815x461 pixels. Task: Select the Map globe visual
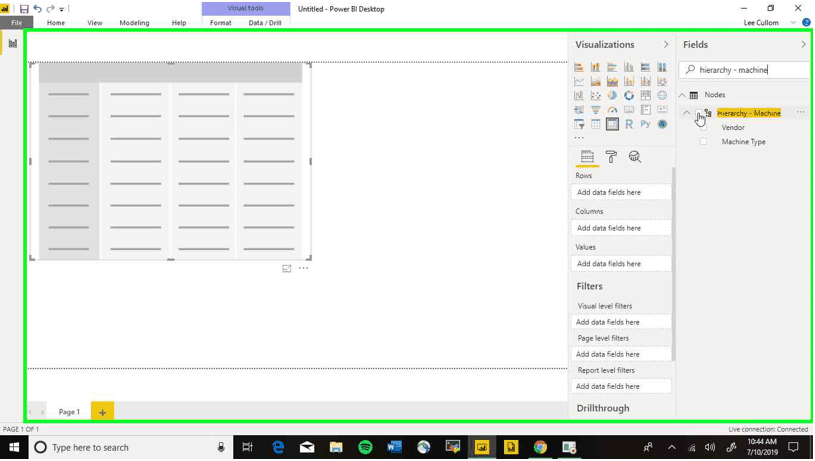[662, 95]
